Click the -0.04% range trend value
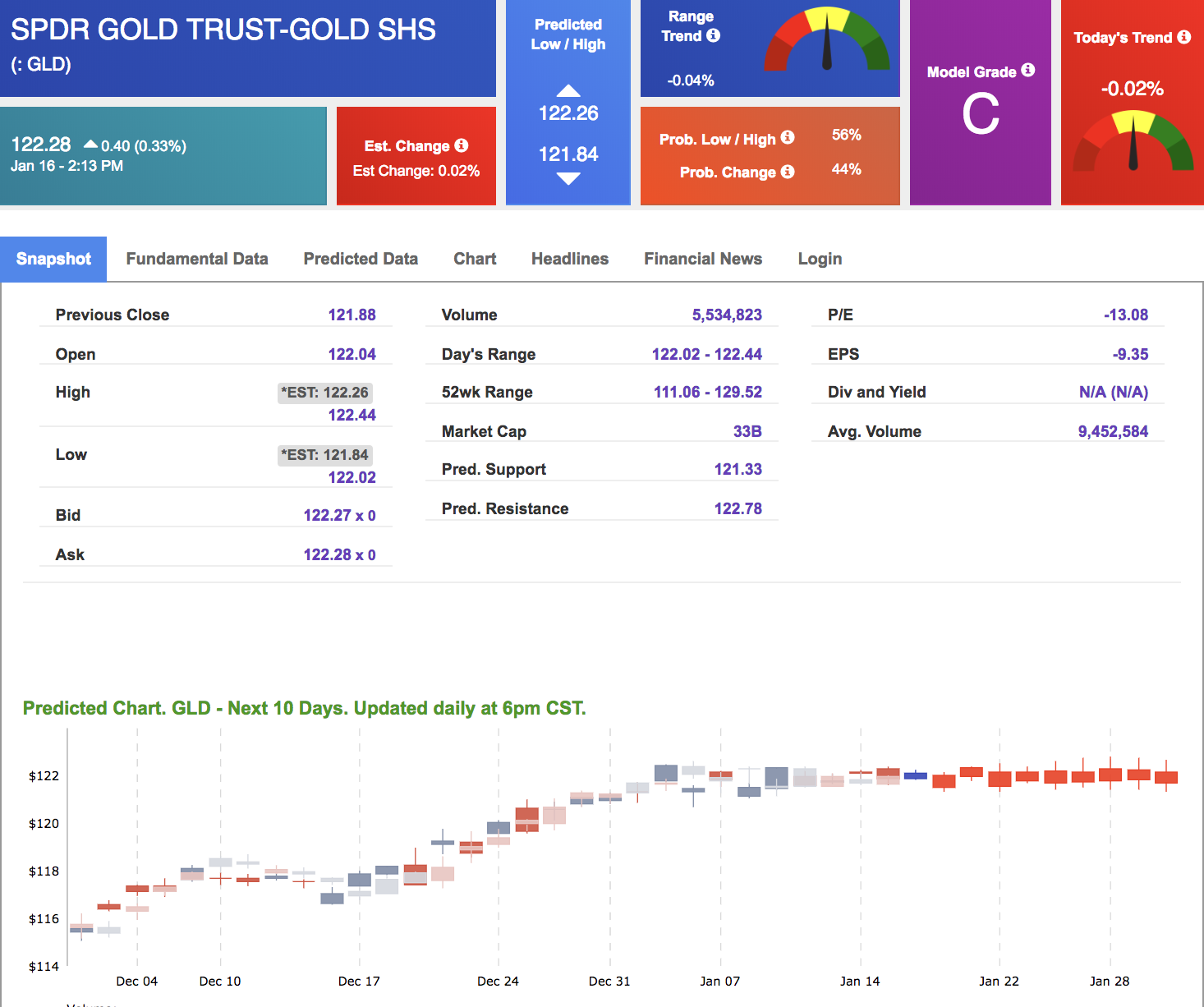The height and width of the screenshot is (1007, 1204). point(690,80)
